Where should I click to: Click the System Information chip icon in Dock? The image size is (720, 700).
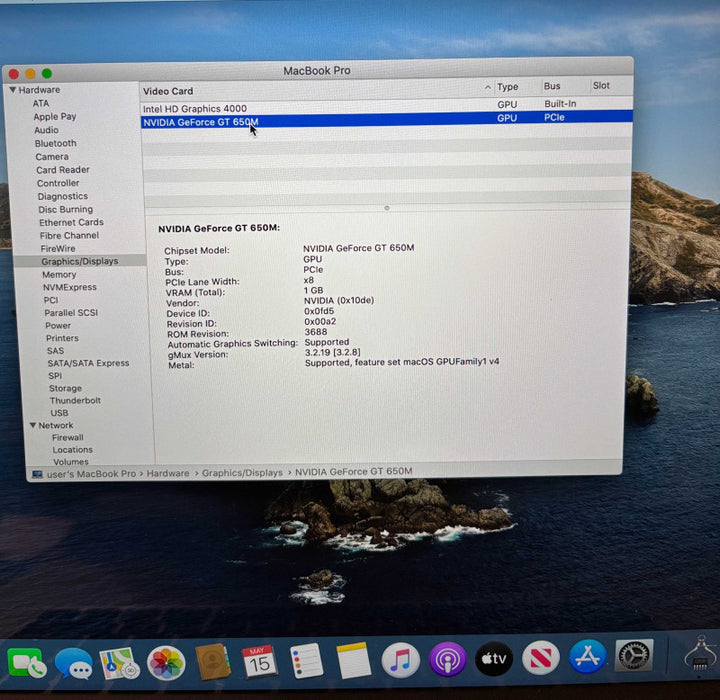point(700,655)
